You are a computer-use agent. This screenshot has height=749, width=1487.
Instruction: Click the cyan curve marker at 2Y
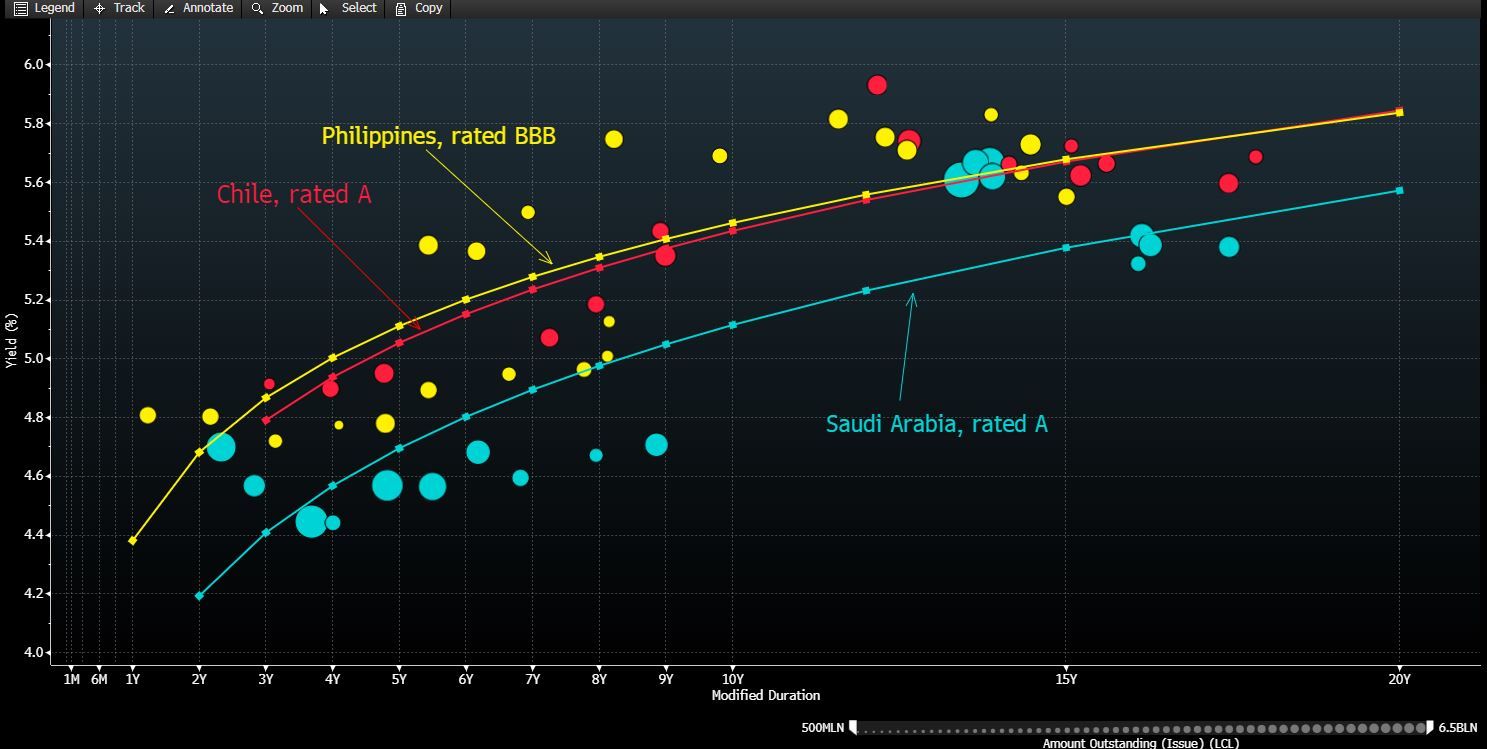point(199,596)
